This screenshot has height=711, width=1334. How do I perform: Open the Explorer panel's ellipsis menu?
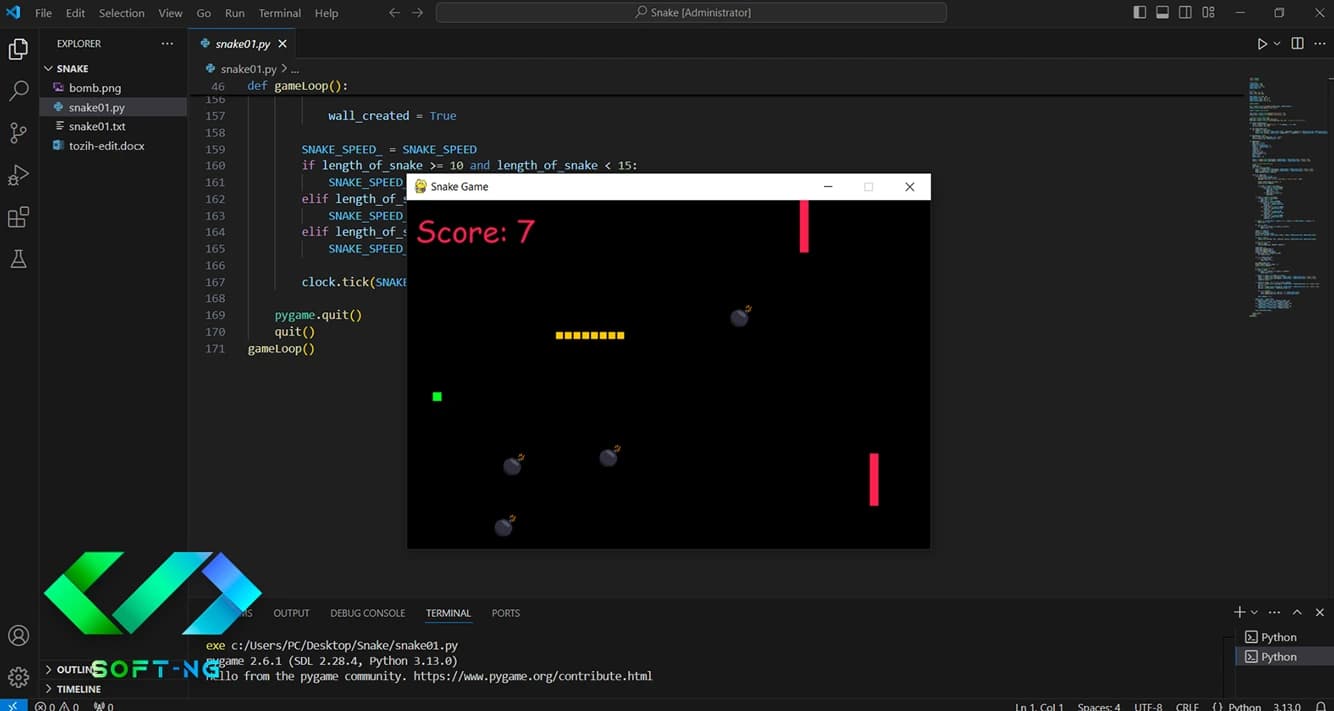coord(167,44)
